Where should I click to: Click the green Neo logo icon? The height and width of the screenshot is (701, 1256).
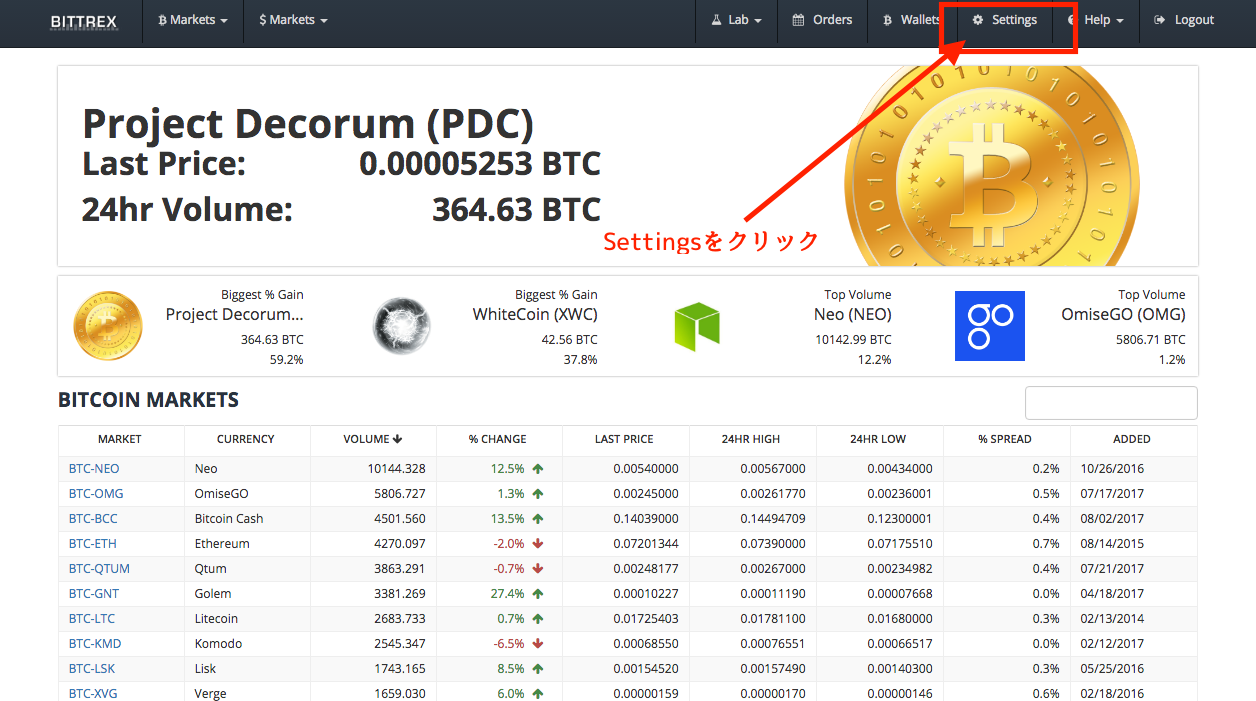[x=697, y=326]
